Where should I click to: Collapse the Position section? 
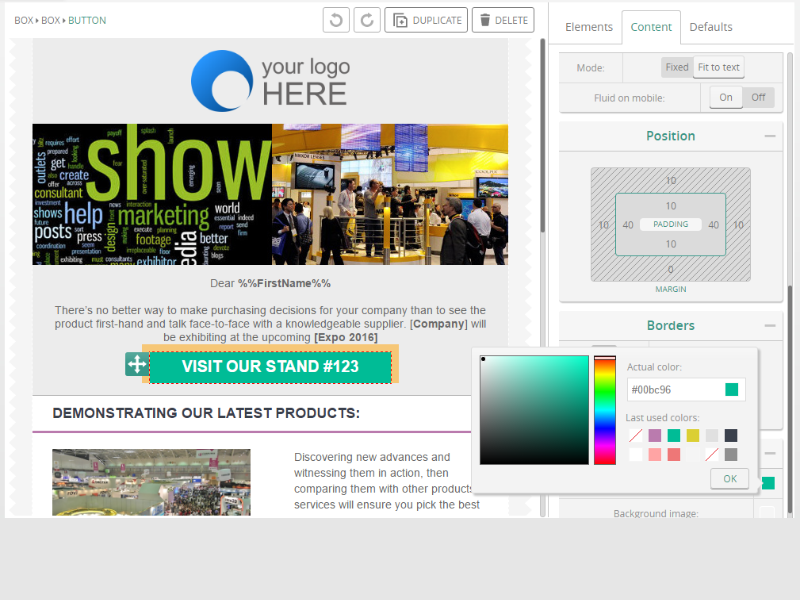pyautogui.click(x=770, y=136)
